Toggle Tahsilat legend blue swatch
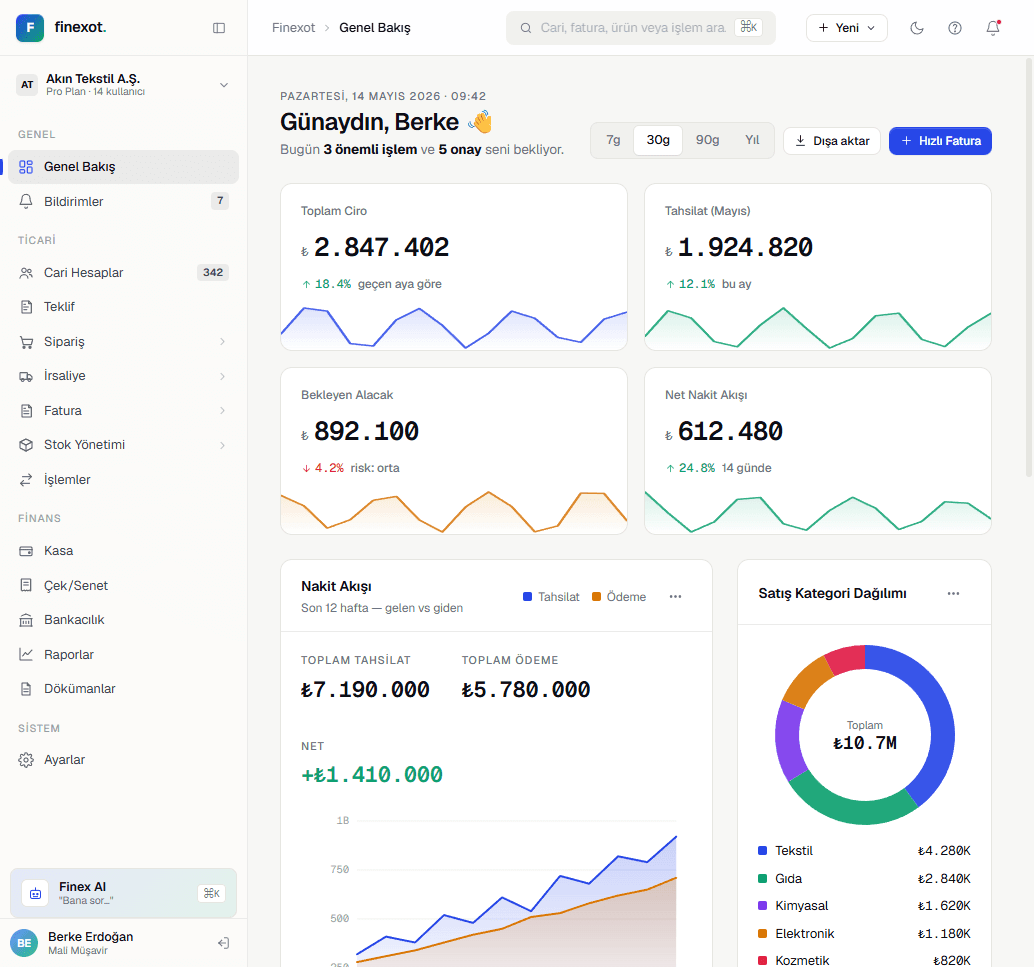Screen dimensions: 1034x967 pyautogui.click(x=527, y=596)
